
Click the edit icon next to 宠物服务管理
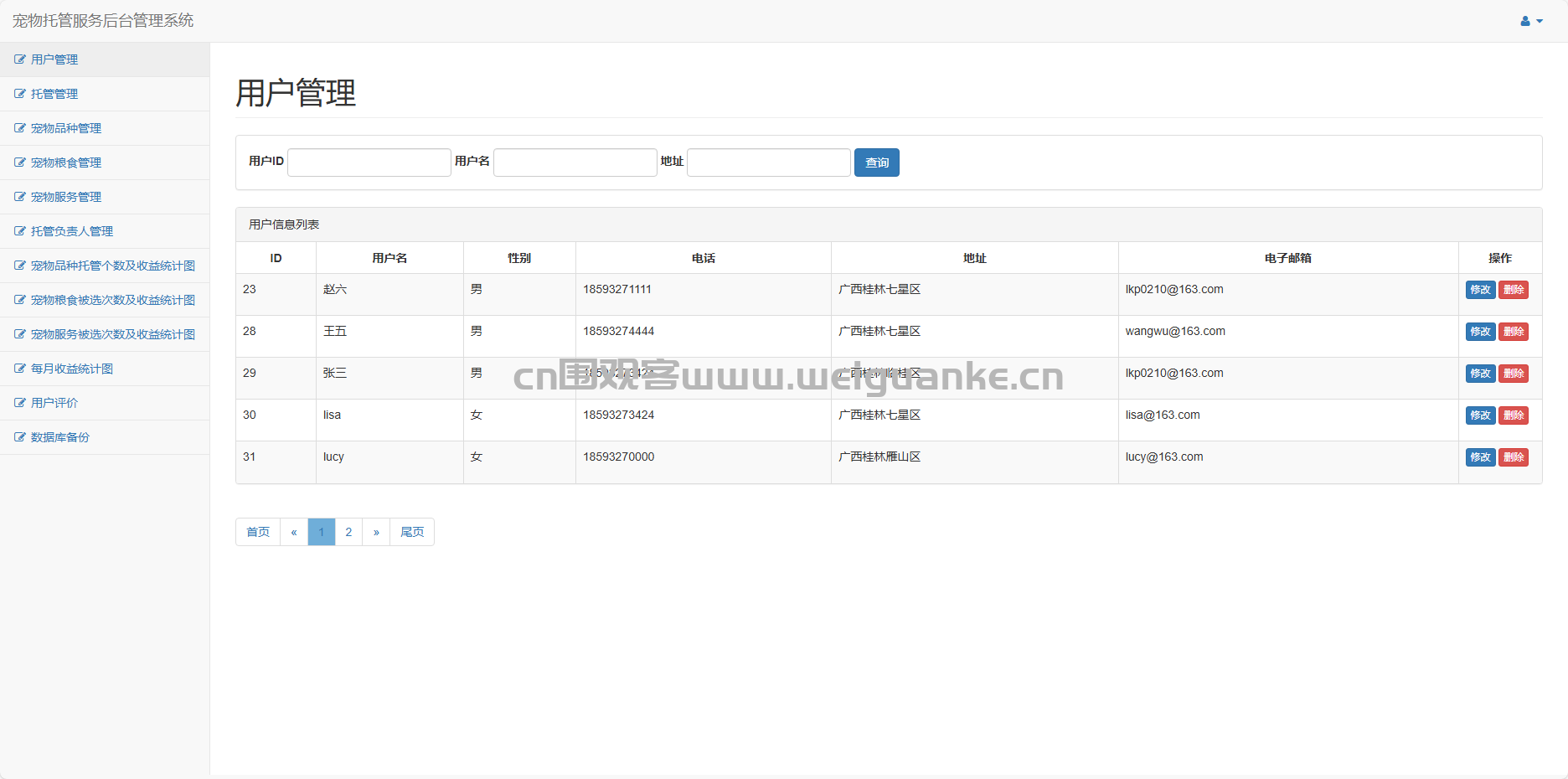coord(20,197)
